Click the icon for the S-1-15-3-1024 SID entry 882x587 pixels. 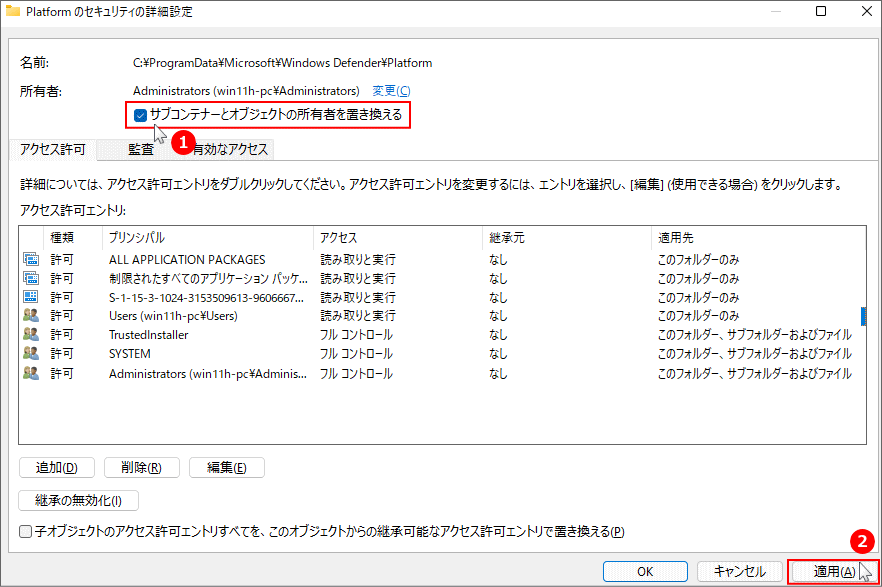pyautogui.click(x=31, y=297)
